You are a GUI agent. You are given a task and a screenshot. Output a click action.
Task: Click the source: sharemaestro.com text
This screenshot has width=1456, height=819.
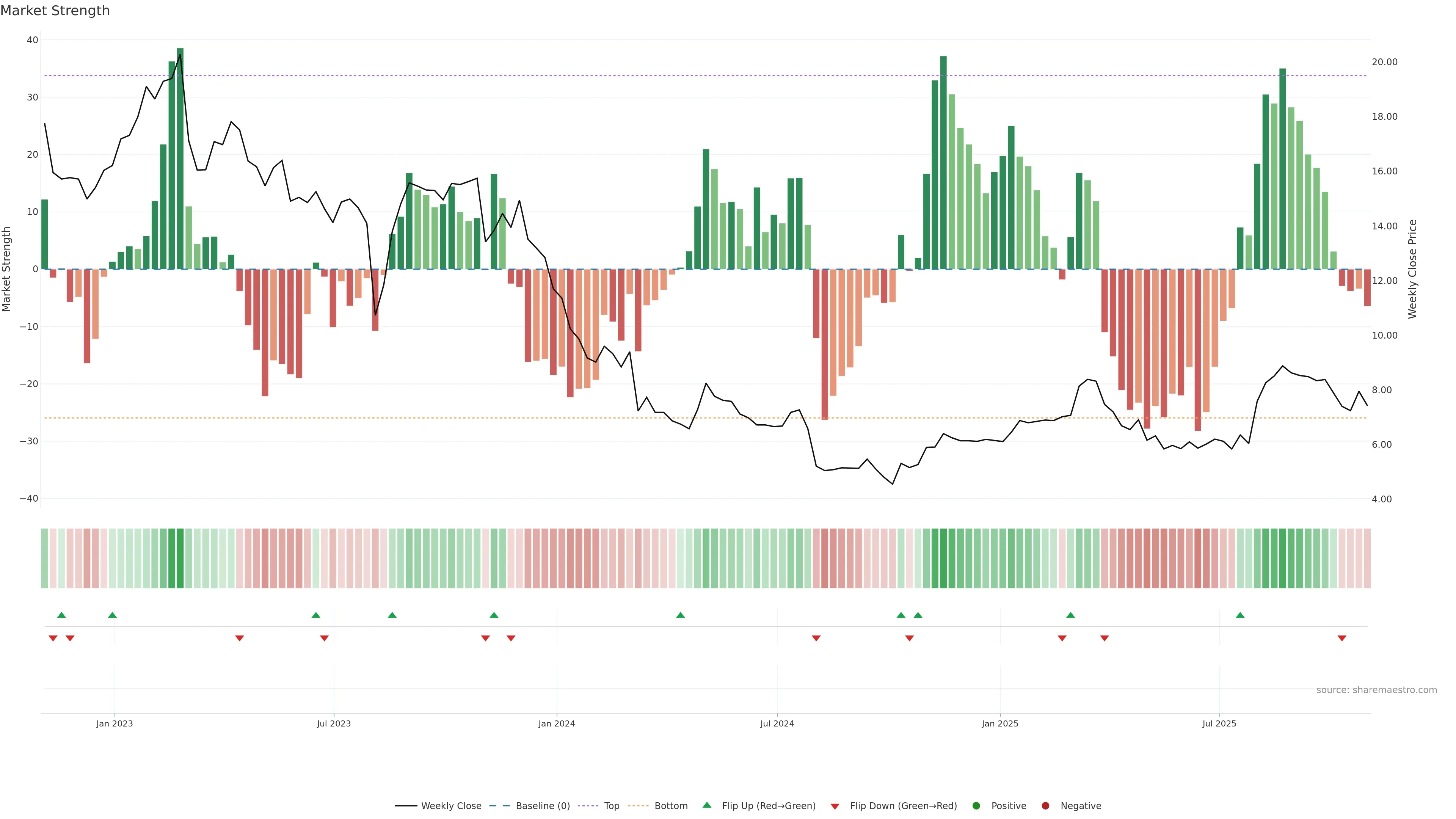point(1376,690)
